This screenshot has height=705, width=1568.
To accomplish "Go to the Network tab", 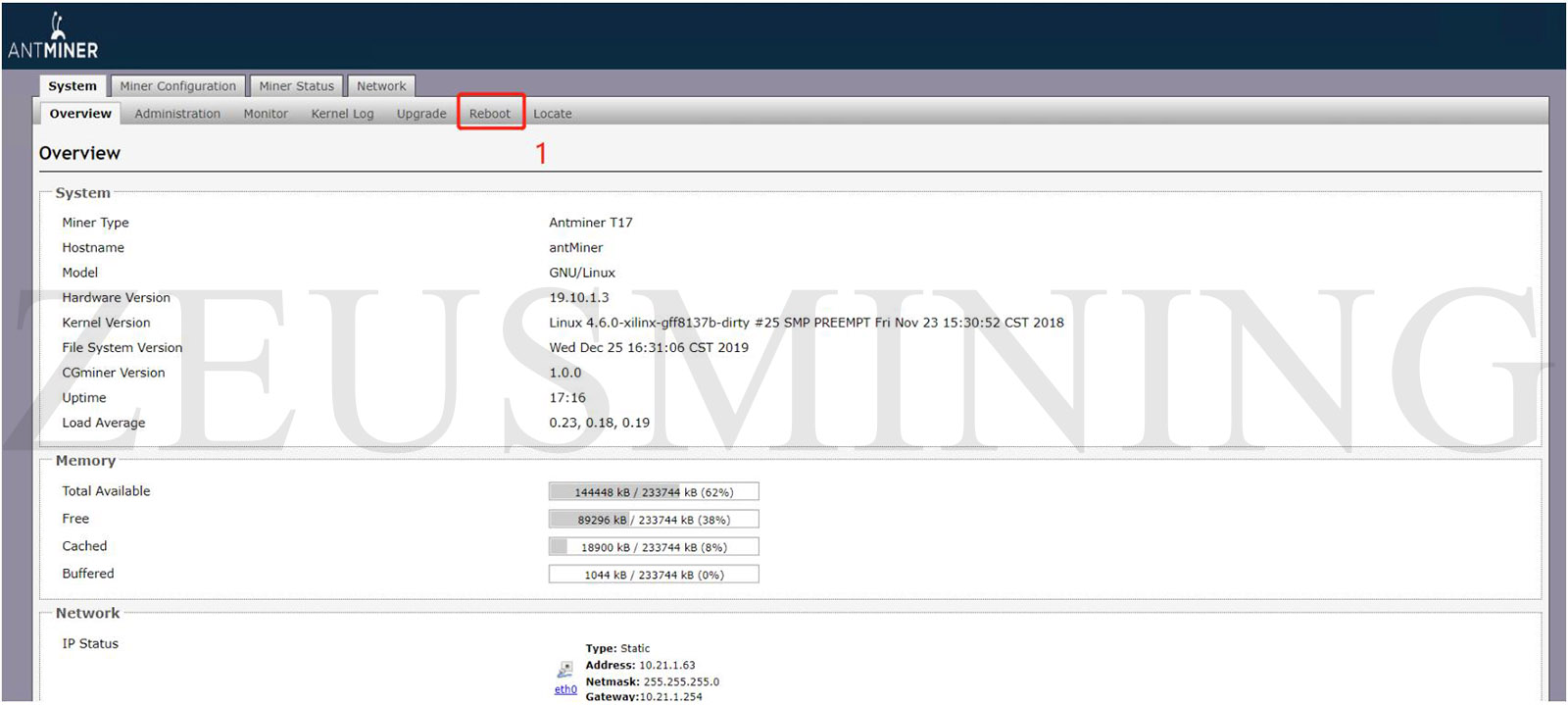I will click(x=381, y=86).
